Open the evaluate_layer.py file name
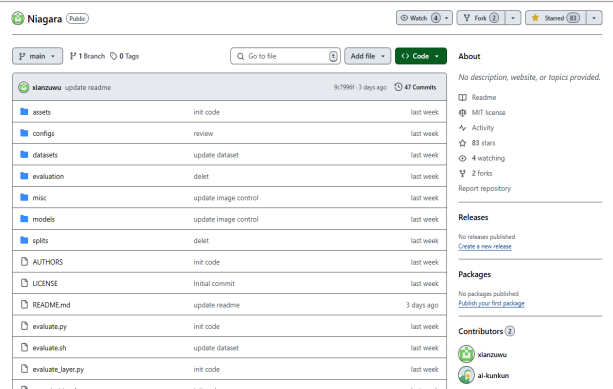 pyautogui.click(x=58, y=369)
